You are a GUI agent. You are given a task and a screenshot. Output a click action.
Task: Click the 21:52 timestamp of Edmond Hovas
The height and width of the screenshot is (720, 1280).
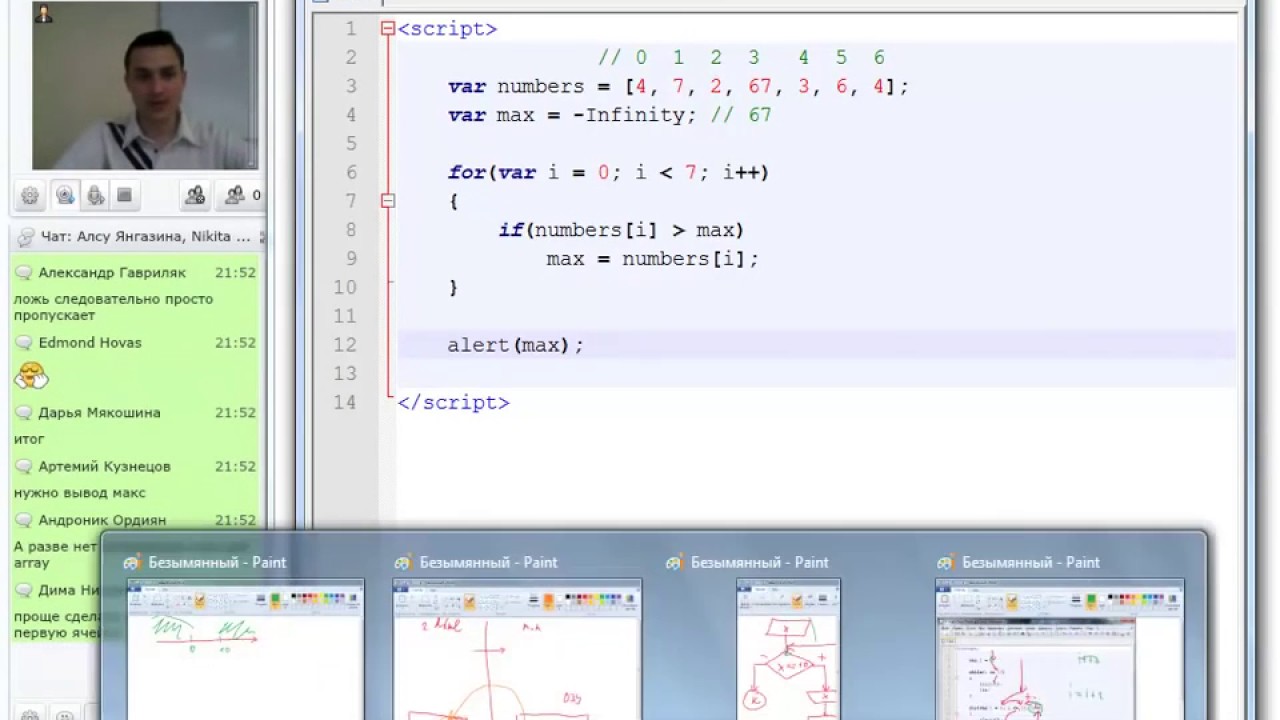[235, 343]
